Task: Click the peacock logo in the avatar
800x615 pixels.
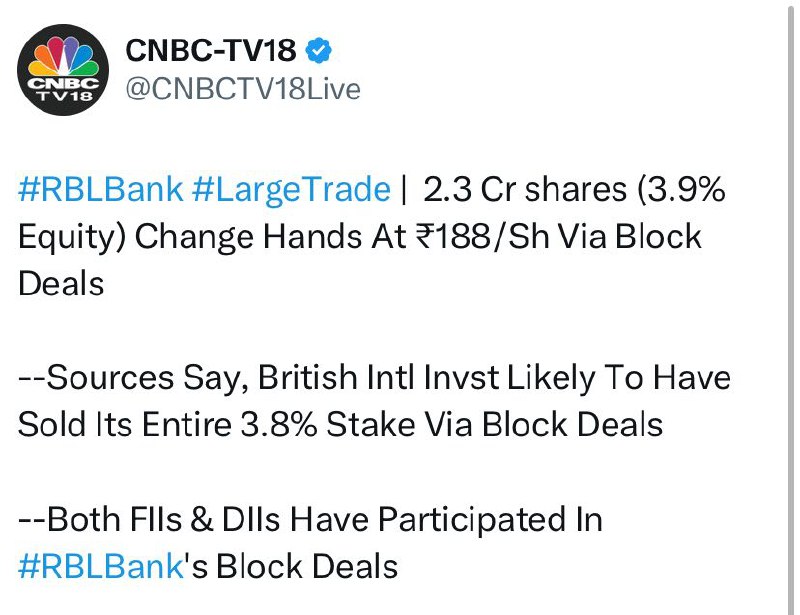Action: (63, 56)
